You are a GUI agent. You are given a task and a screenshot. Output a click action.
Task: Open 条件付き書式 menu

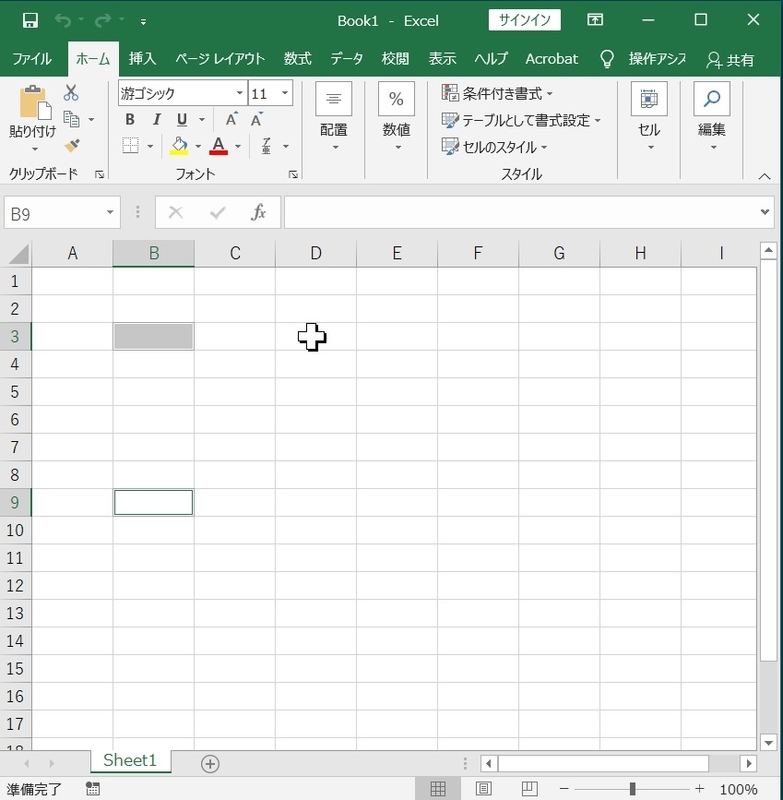497,93
